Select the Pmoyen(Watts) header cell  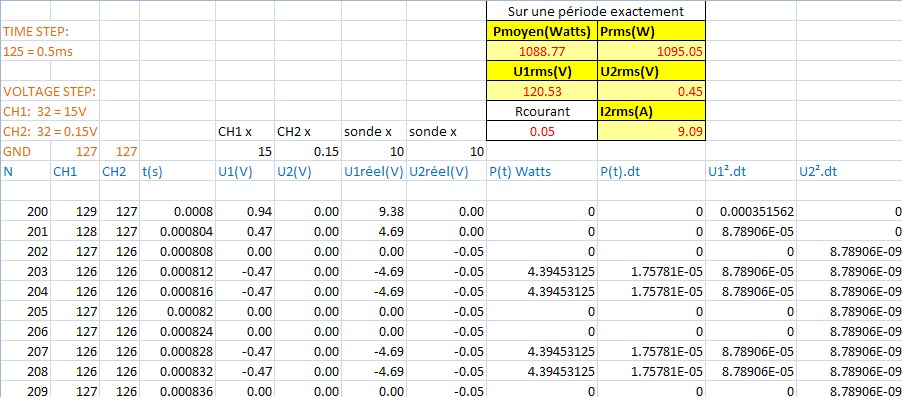point(542,32)
